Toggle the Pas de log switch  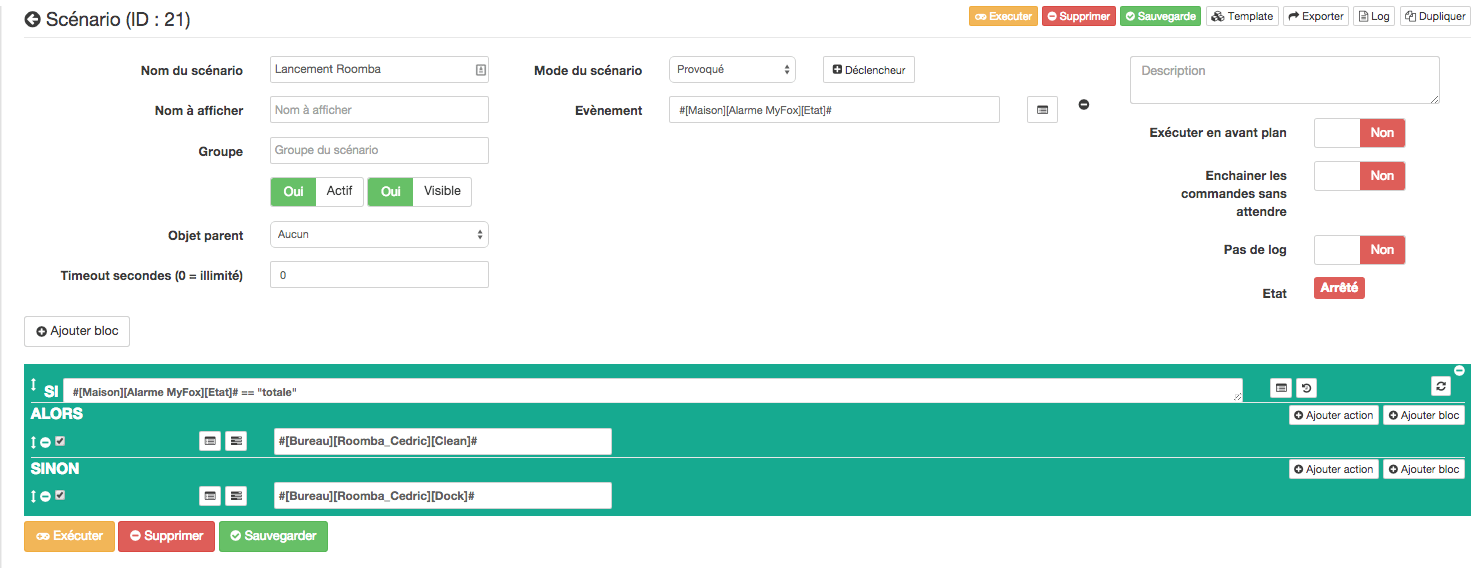click(x=1359, y=250)
